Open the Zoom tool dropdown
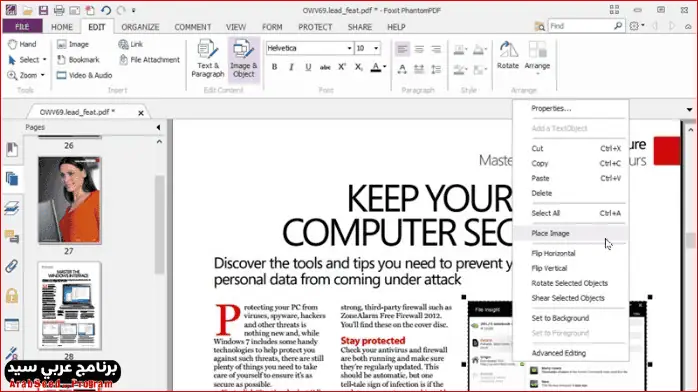Viewport: 698px width, 392px height. click(43, 75)
